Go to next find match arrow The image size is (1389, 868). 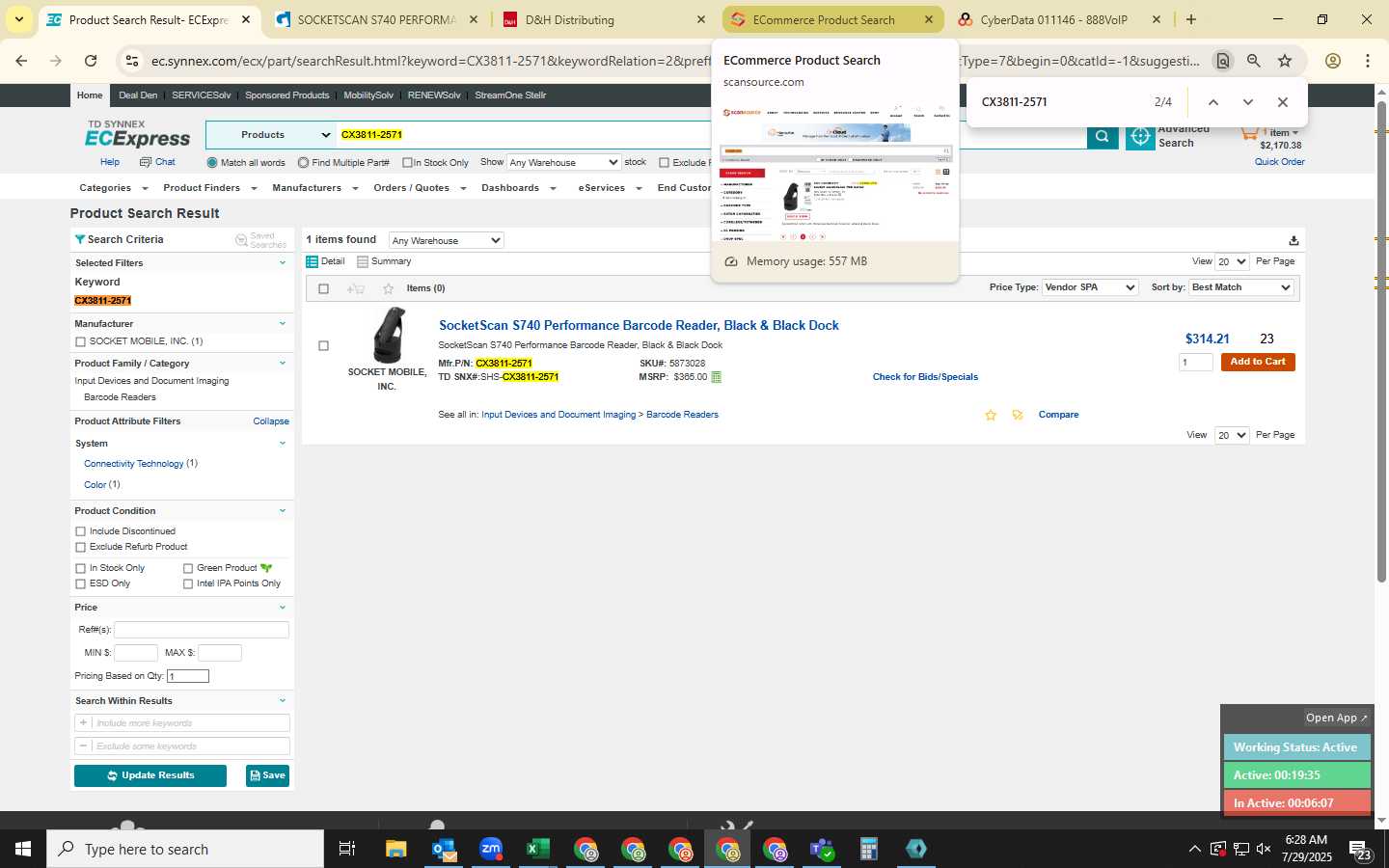pos(1248,102)
